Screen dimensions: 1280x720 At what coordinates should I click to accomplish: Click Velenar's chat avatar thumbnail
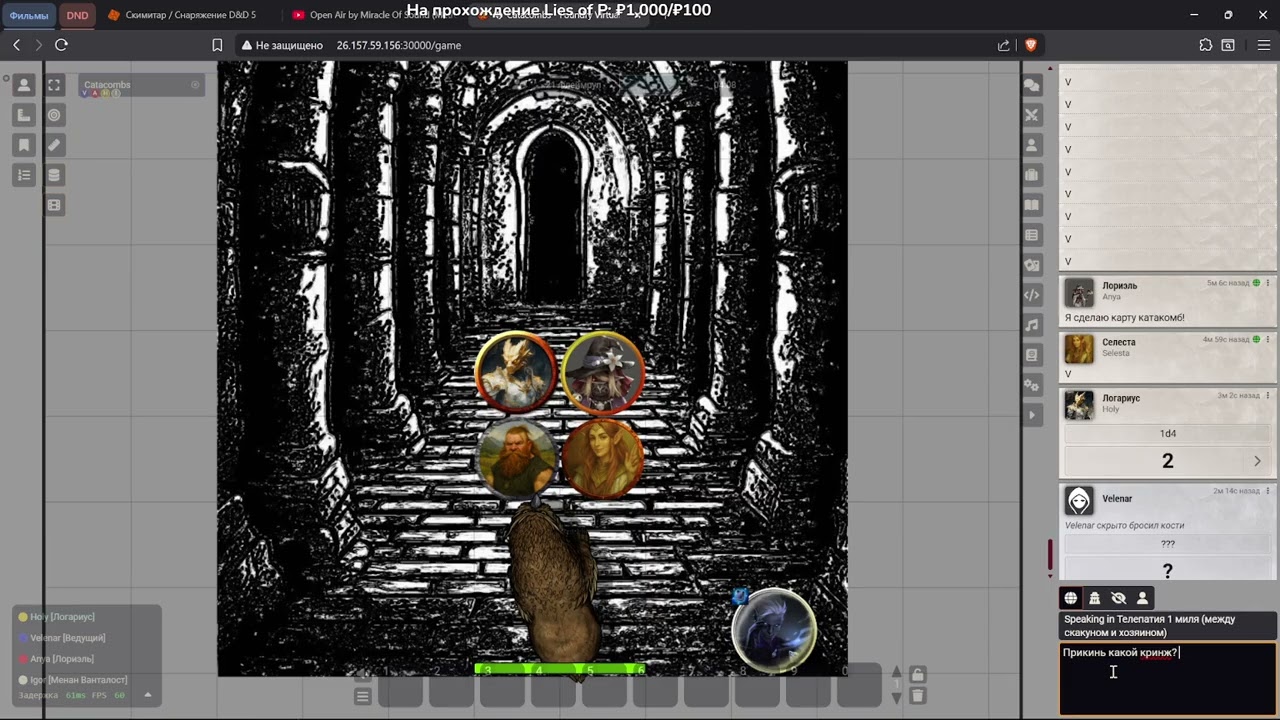[x=1079, y=500]
